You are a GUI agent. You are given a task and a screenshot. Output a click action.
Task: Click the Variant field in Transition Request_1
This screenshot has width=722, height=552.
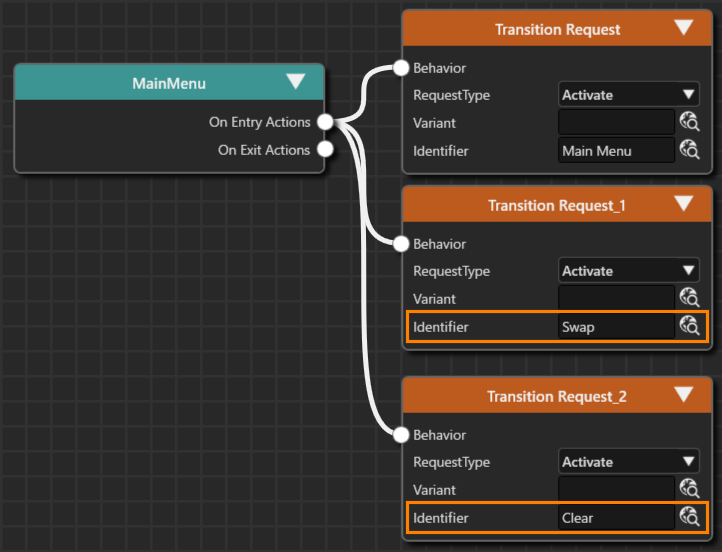617,298
